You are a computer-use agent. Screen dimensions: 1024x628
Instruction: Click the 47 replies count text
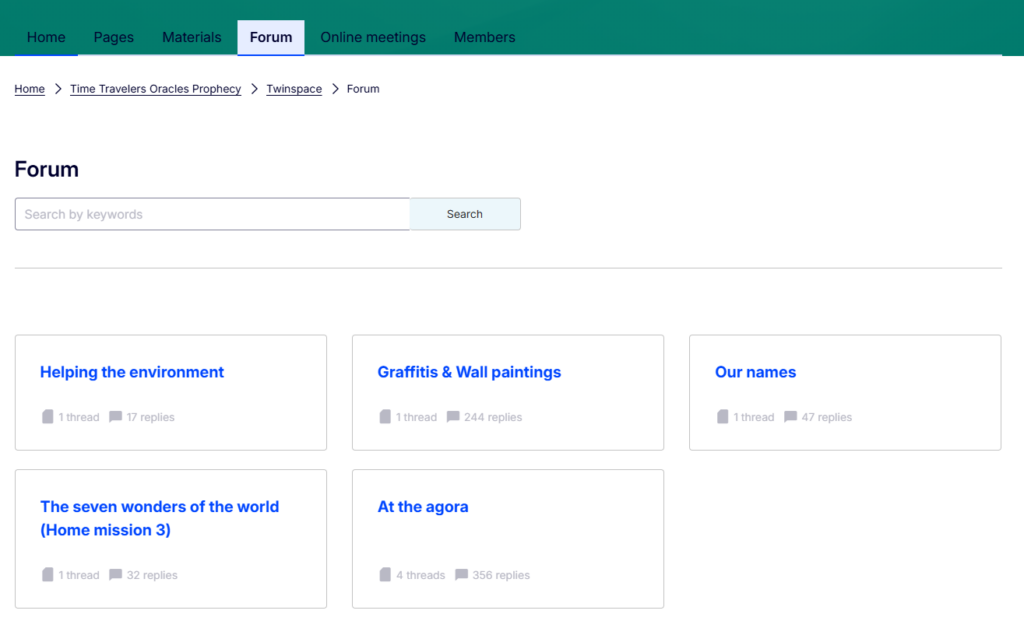[x=827, y=417]
